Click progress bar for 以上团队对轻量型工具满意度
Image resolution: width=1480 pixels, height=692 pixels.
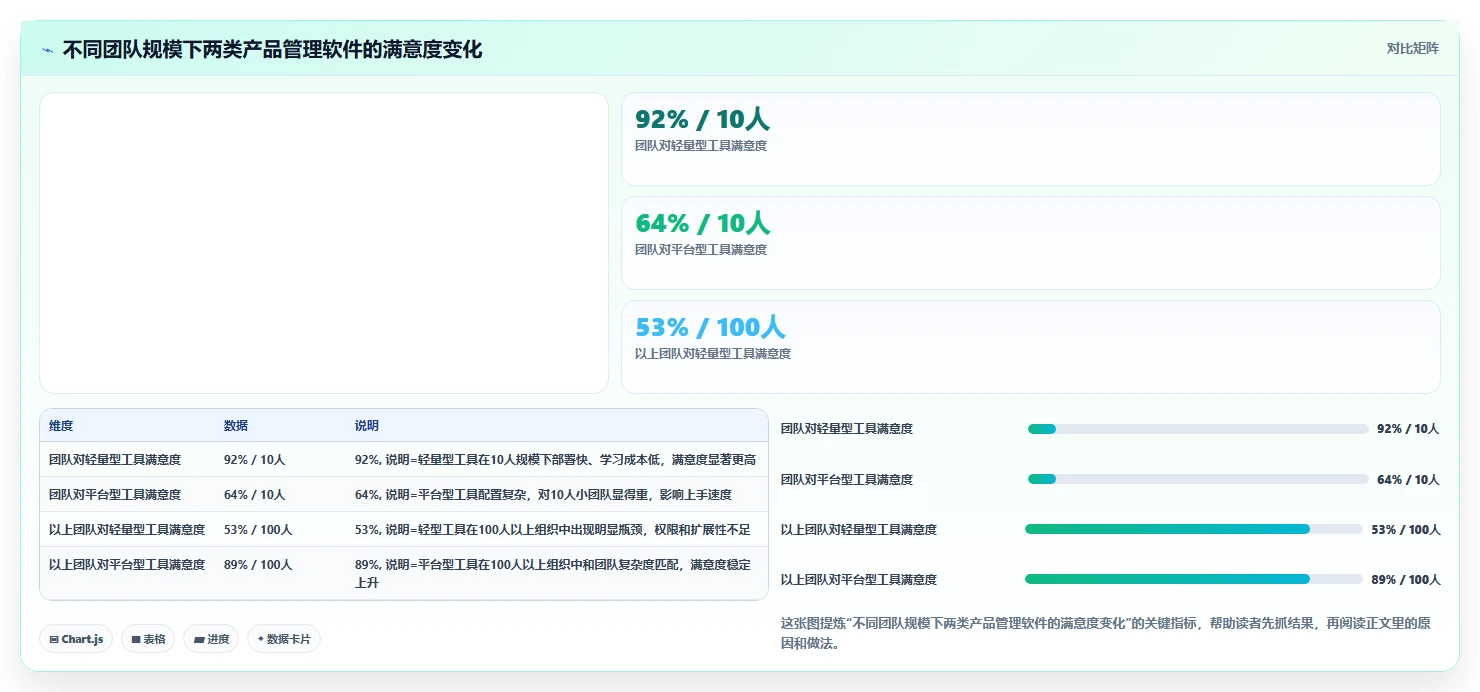[1194, 529]
